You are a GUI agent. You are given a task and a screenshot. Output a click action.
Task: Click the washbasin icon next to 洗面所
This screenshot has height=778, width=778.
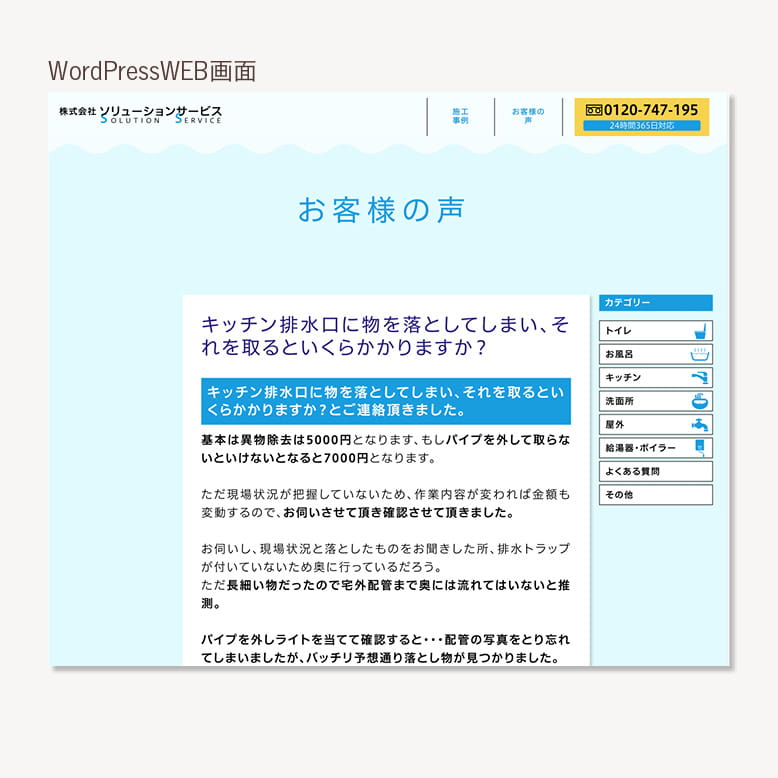[x=701, y=401]
